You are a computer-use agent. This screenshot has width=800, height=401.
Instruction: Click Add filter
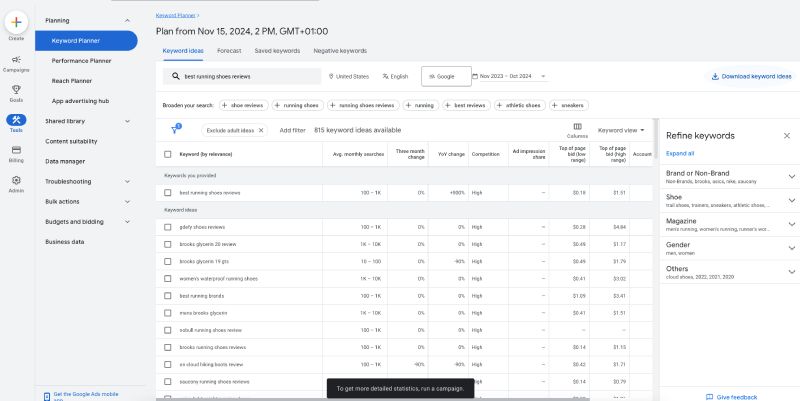pos(292,130)
